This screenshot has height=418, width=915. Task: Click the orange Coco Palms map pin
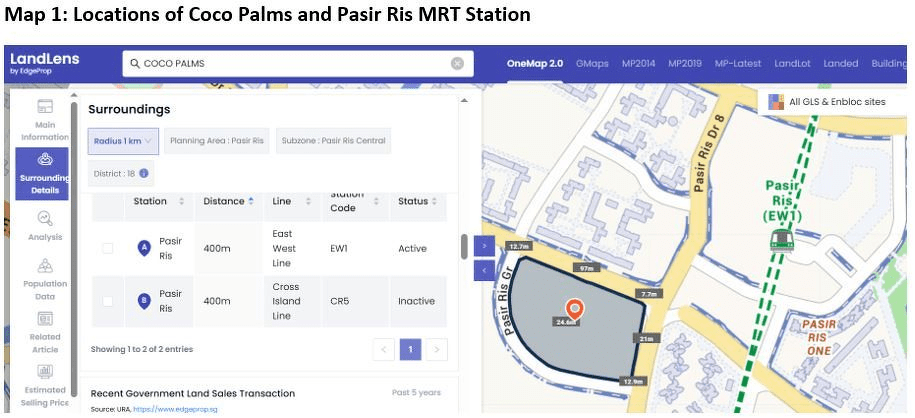click(x=573, y=308)
